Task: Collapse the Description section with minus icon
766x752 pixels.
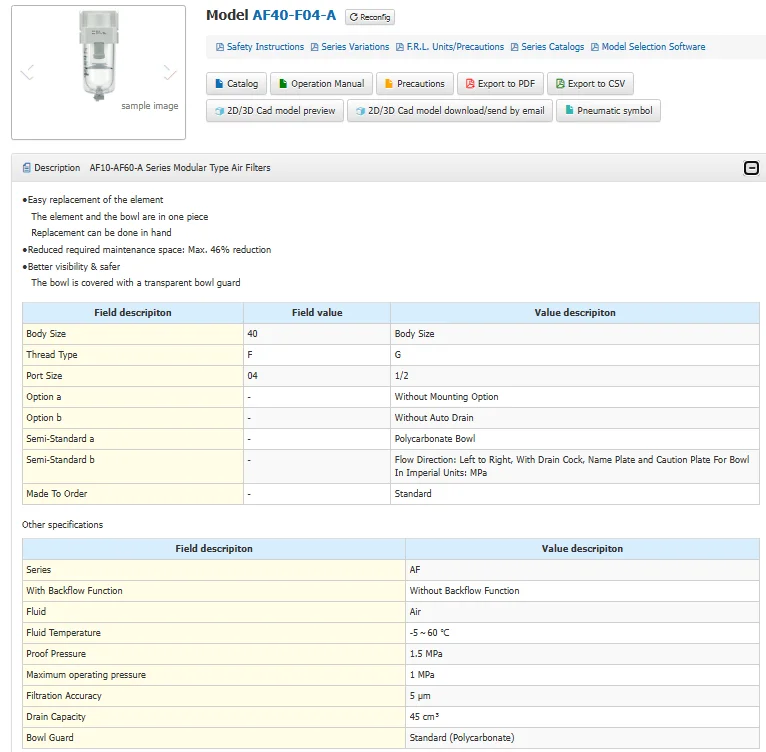Action: [751, 168]
